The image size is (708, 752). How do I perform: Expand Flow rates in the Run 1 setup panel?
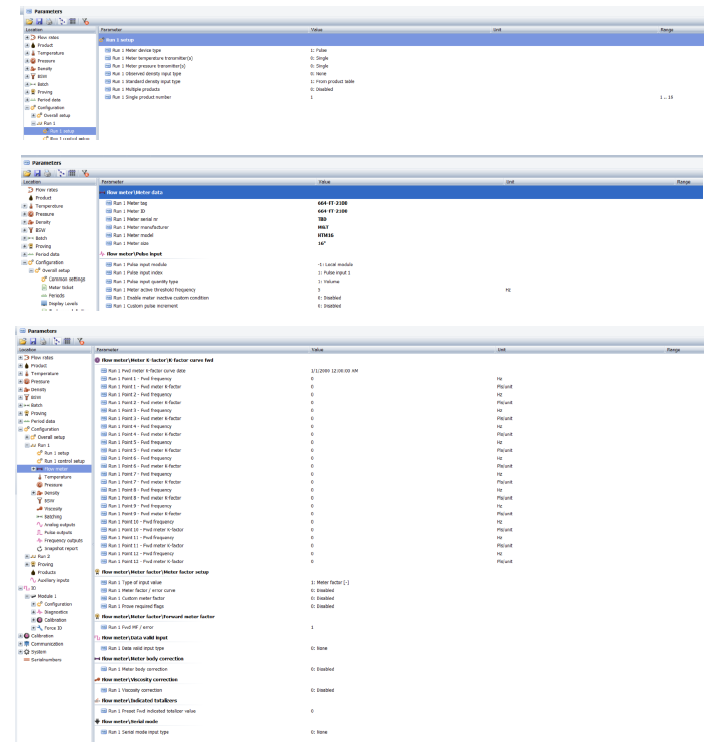pyautogui.click(x=27, y=37)
